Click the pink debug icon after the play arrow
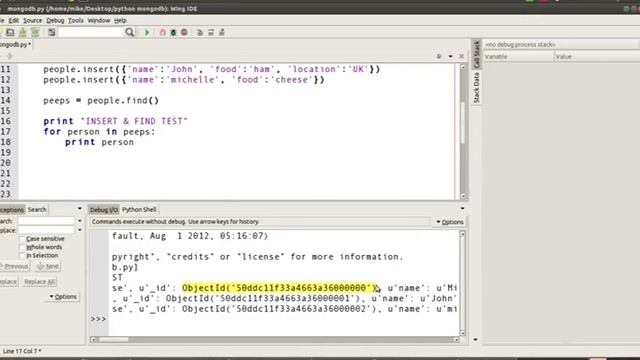This screenshot has width=640, height=360. [162, 32]
